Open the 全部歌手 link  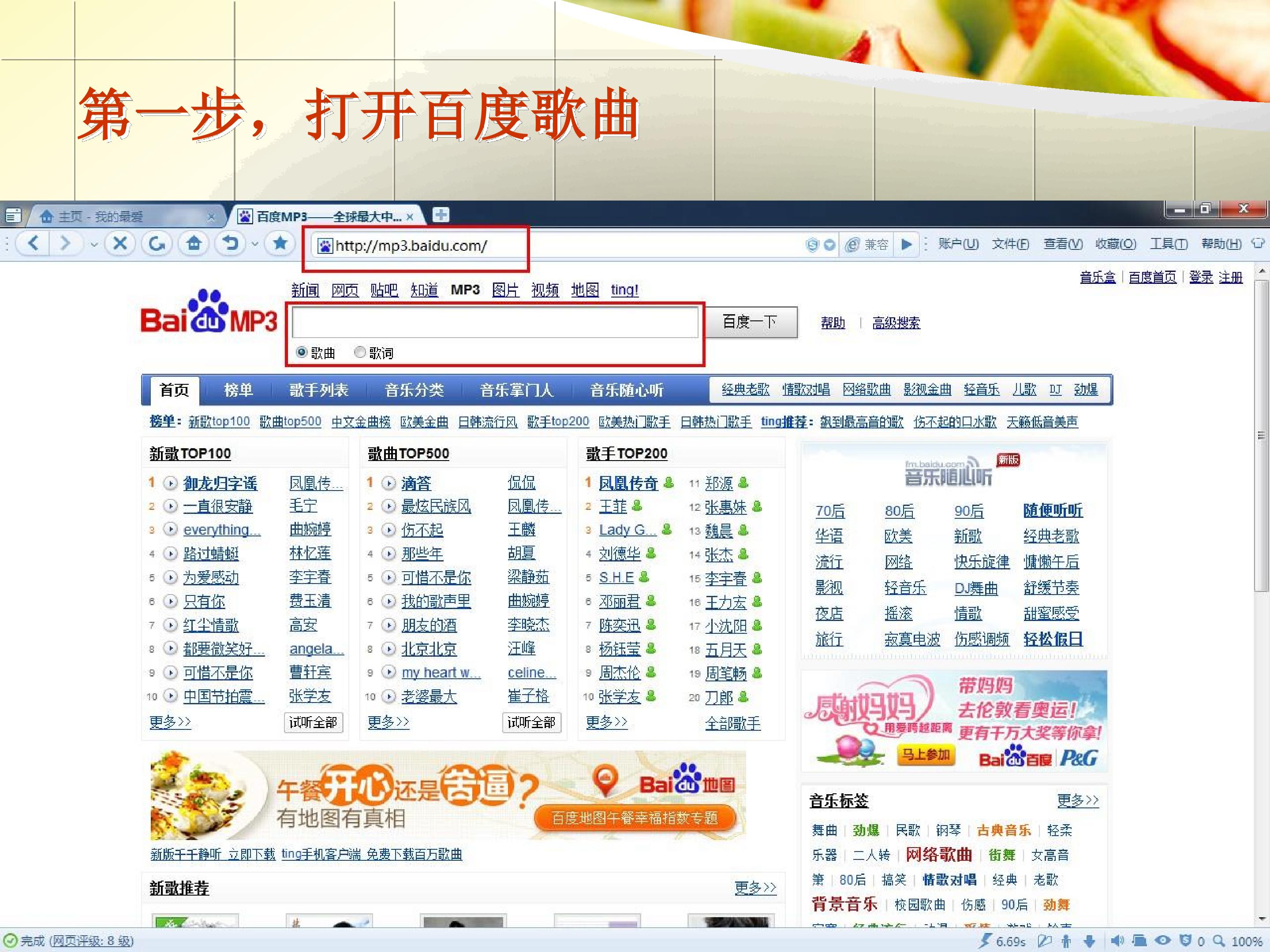(x=732, y=724)
